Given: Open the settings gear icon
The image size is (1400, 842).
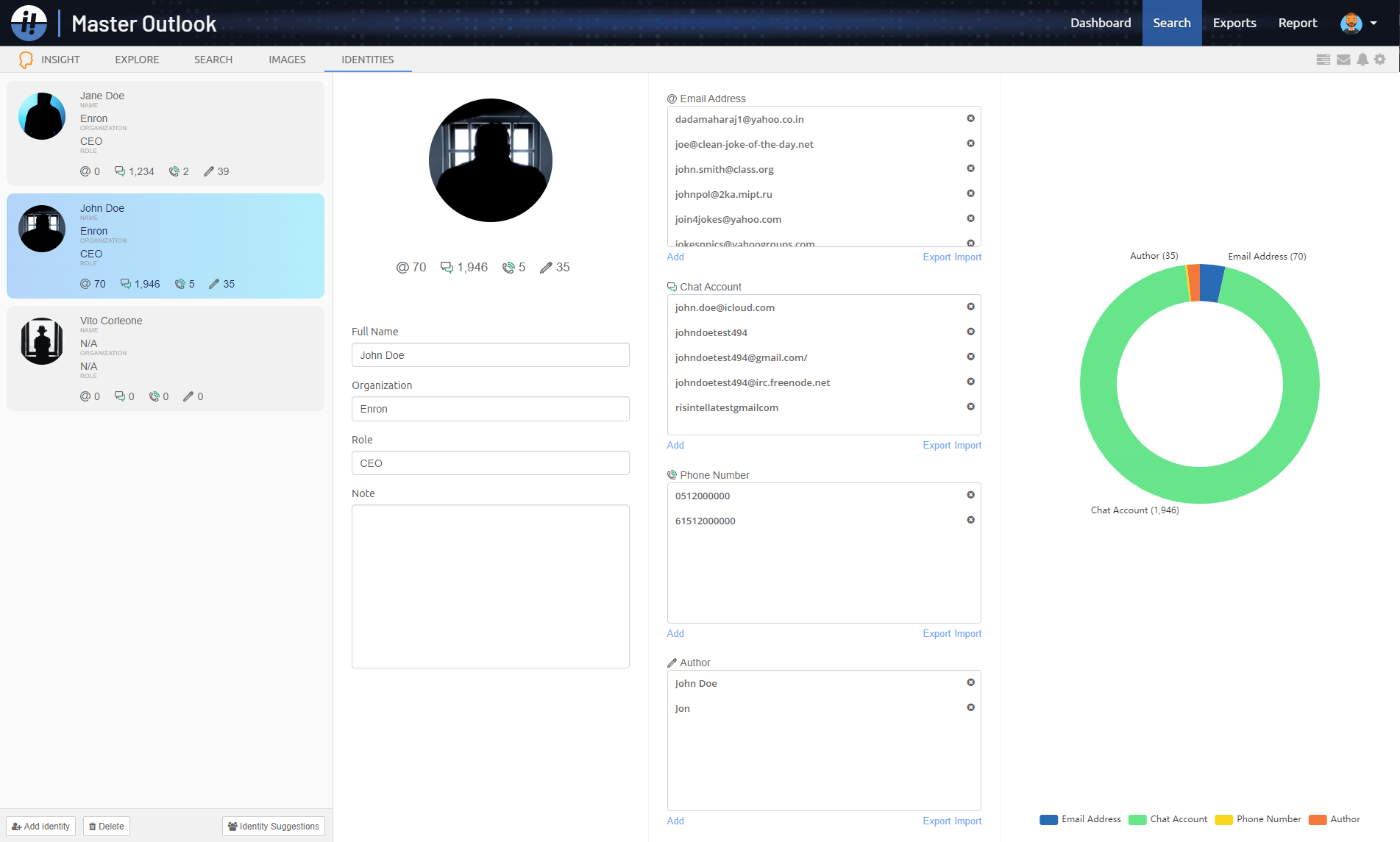Looking at the screenshot, I should (x=1380, y=60).
